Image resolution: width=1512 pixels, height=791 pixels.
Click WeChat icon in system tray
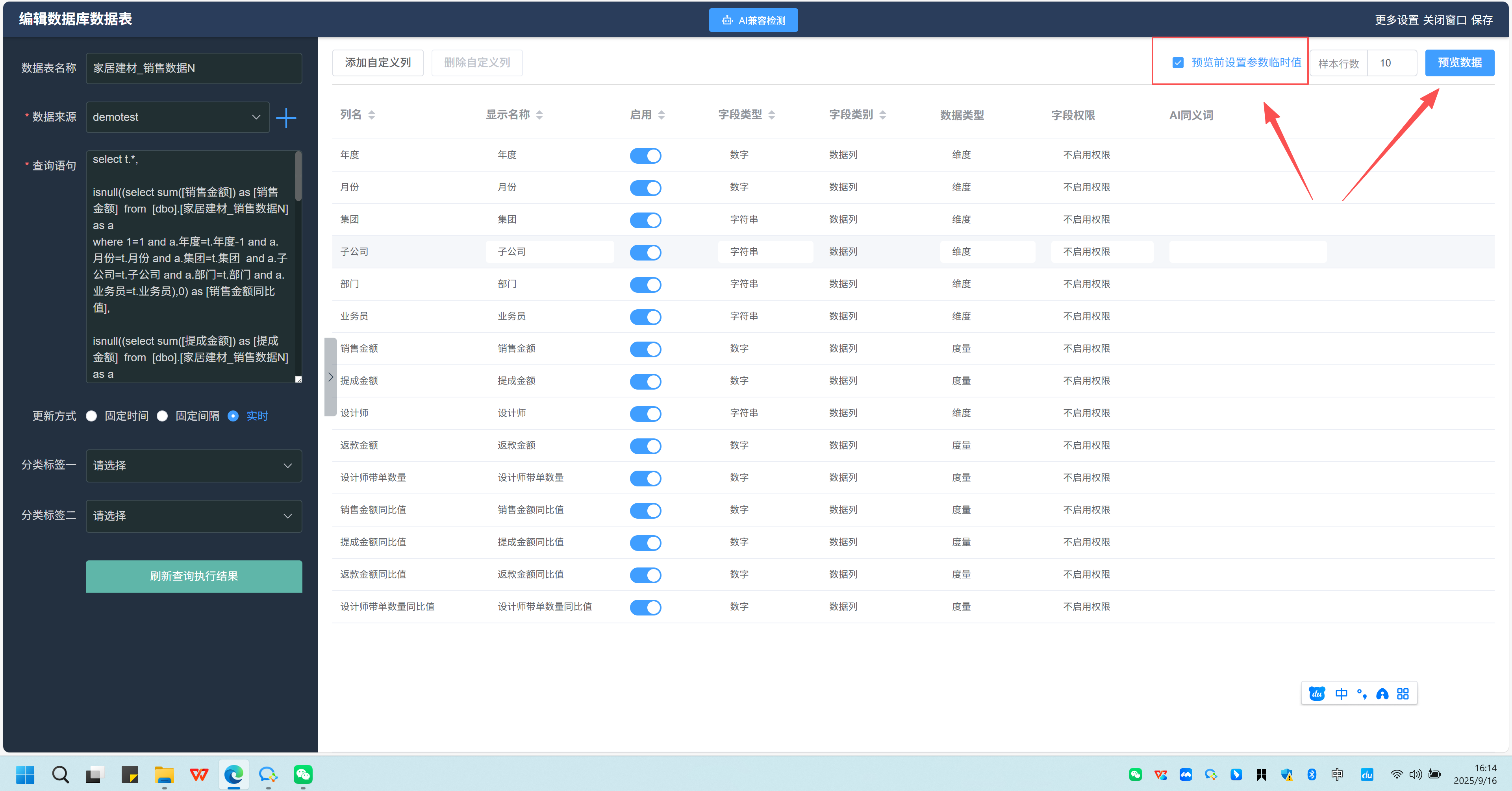[x=1135, y=774]
